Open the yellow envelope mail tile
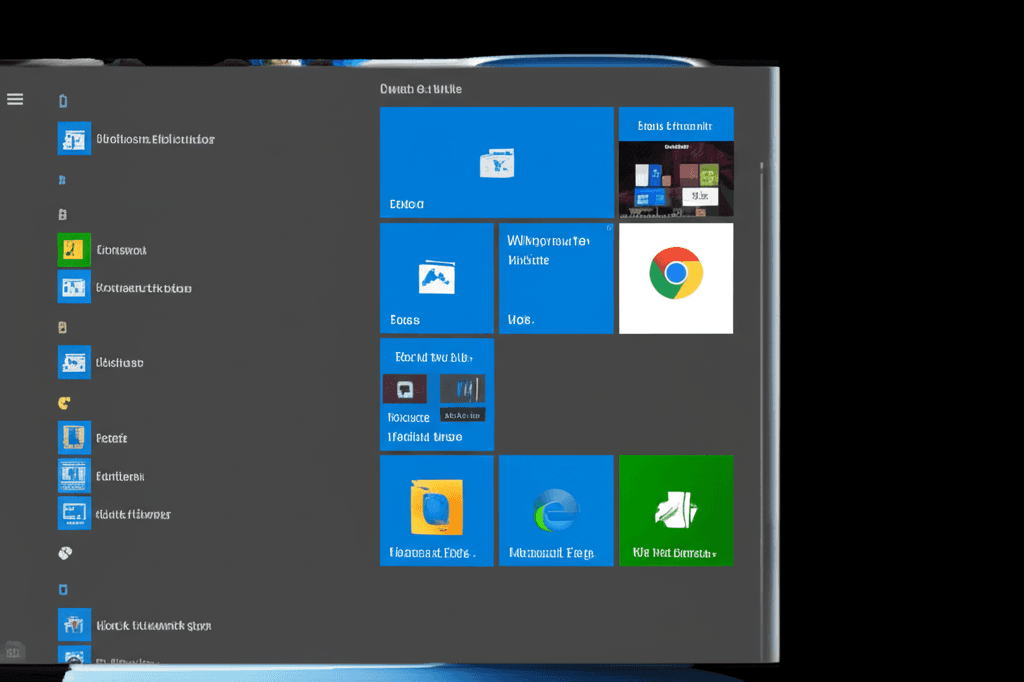This screenshot has width=1024, height=682. point(436,510)
